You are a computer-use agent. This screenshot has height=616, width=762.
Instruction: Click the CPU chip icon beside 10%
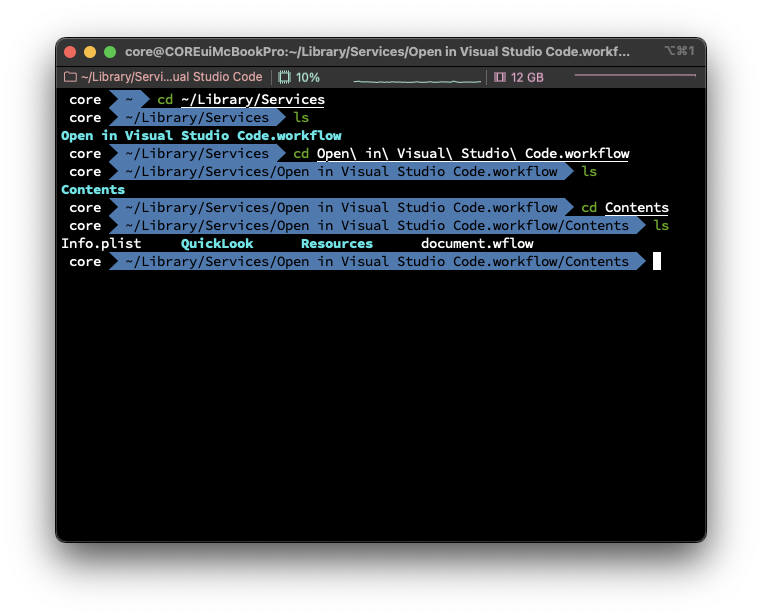pyautogui.click(x=284, y=77)
